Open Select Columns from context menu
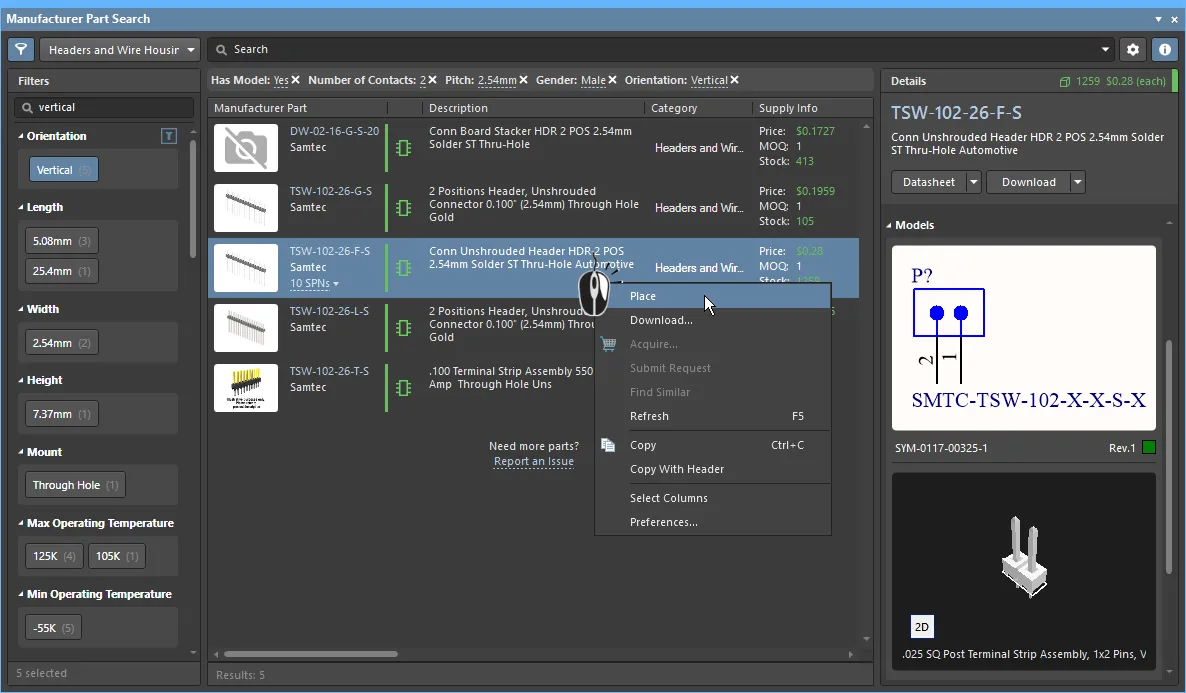This screenshot has height=693, width=1186. pyautogui.click(x=713, y=498)
